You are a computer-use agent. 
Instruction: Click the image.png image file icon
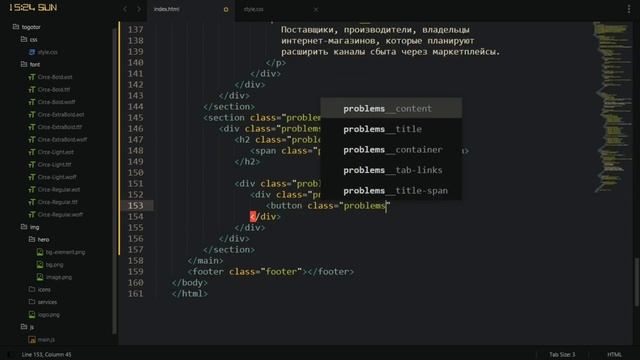pos(40,277)
